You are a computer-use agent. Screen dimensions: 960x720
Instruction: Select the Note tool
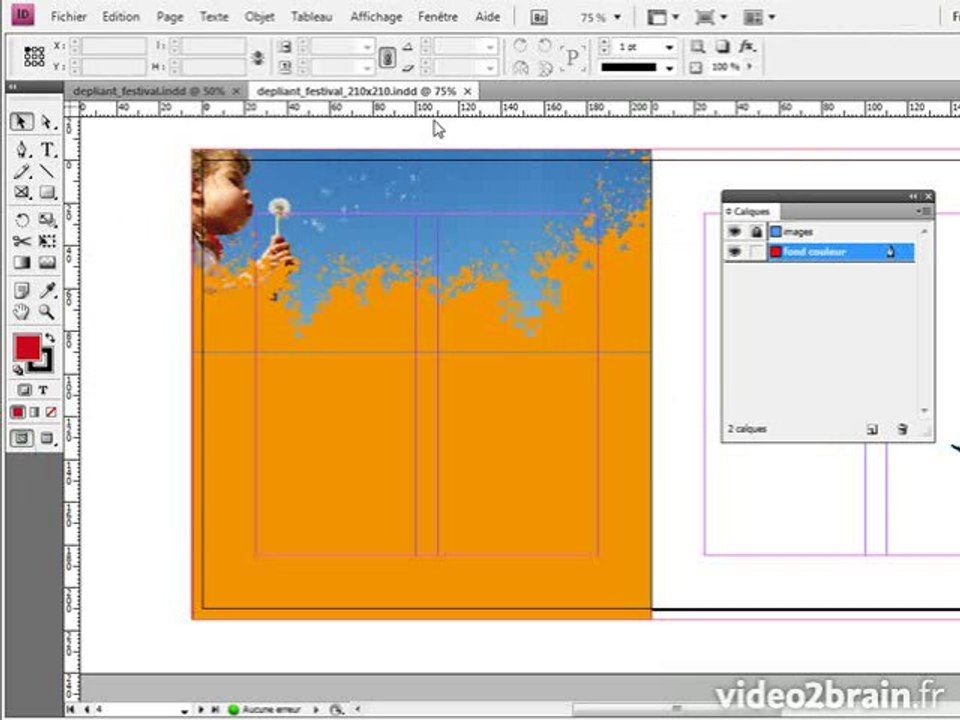tap(21, 290)
